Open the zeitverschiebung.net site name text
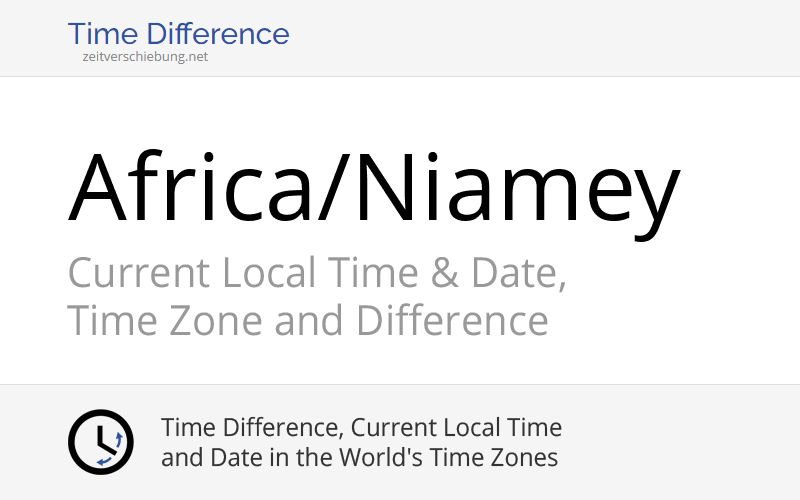This screenshot has width=800, height=500. 146,57
